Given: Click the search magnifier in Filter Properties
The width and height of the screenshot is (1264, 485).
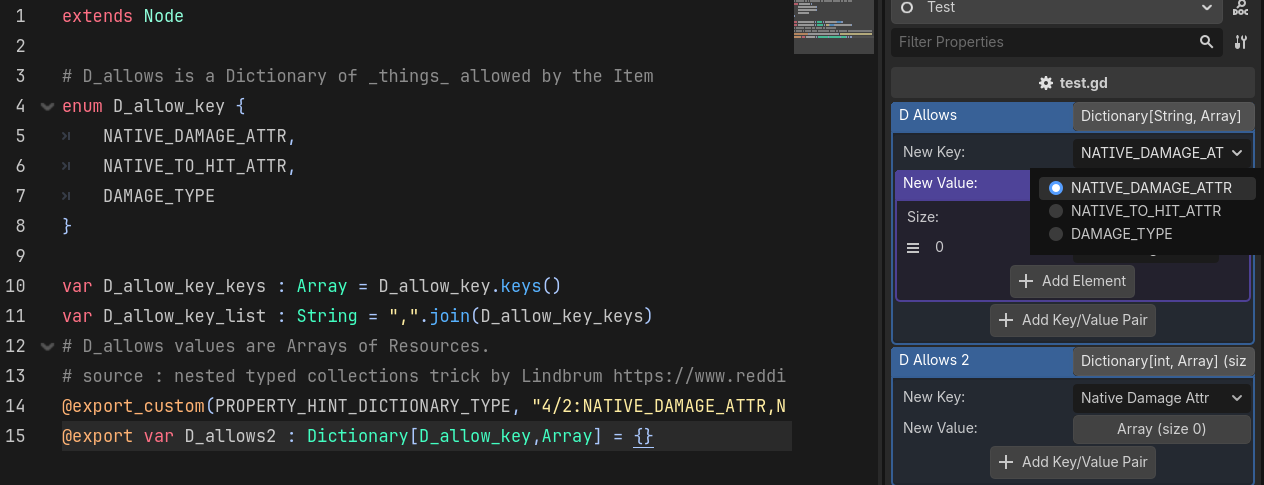Looking at the screenshot, I should (x=1207, y=42).
